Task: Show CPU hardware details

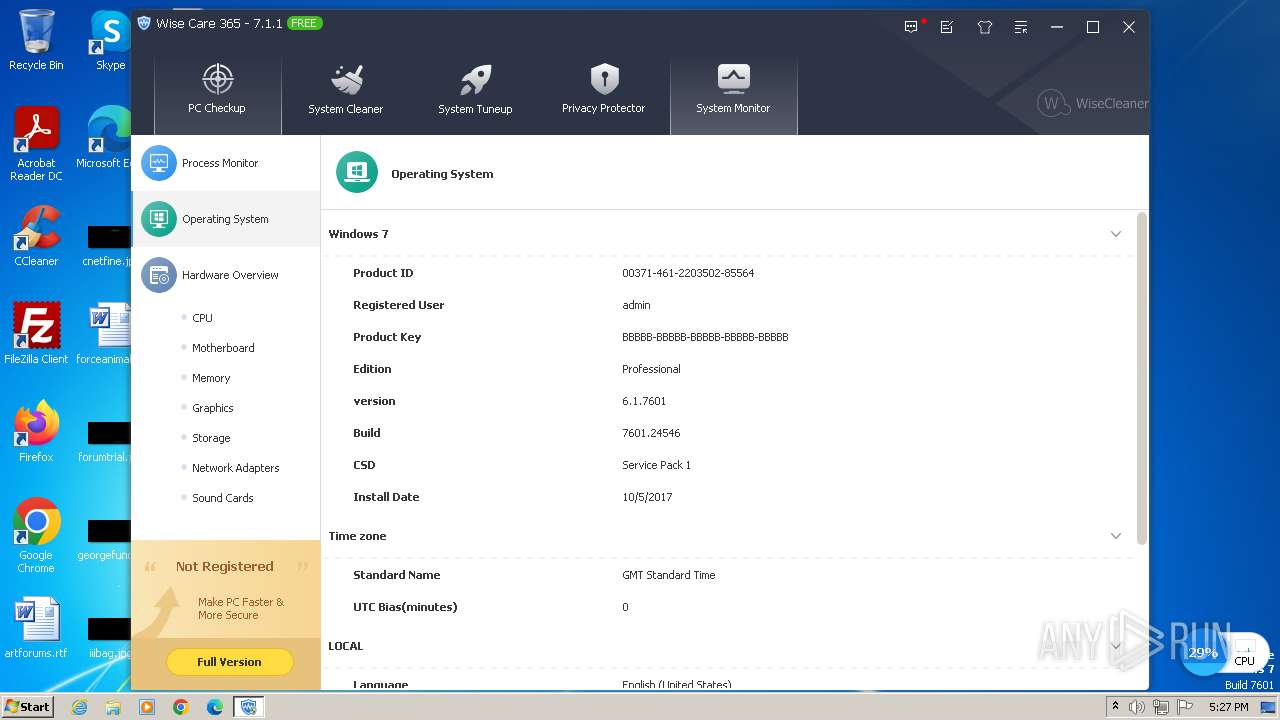Action: tap(202, 318)
